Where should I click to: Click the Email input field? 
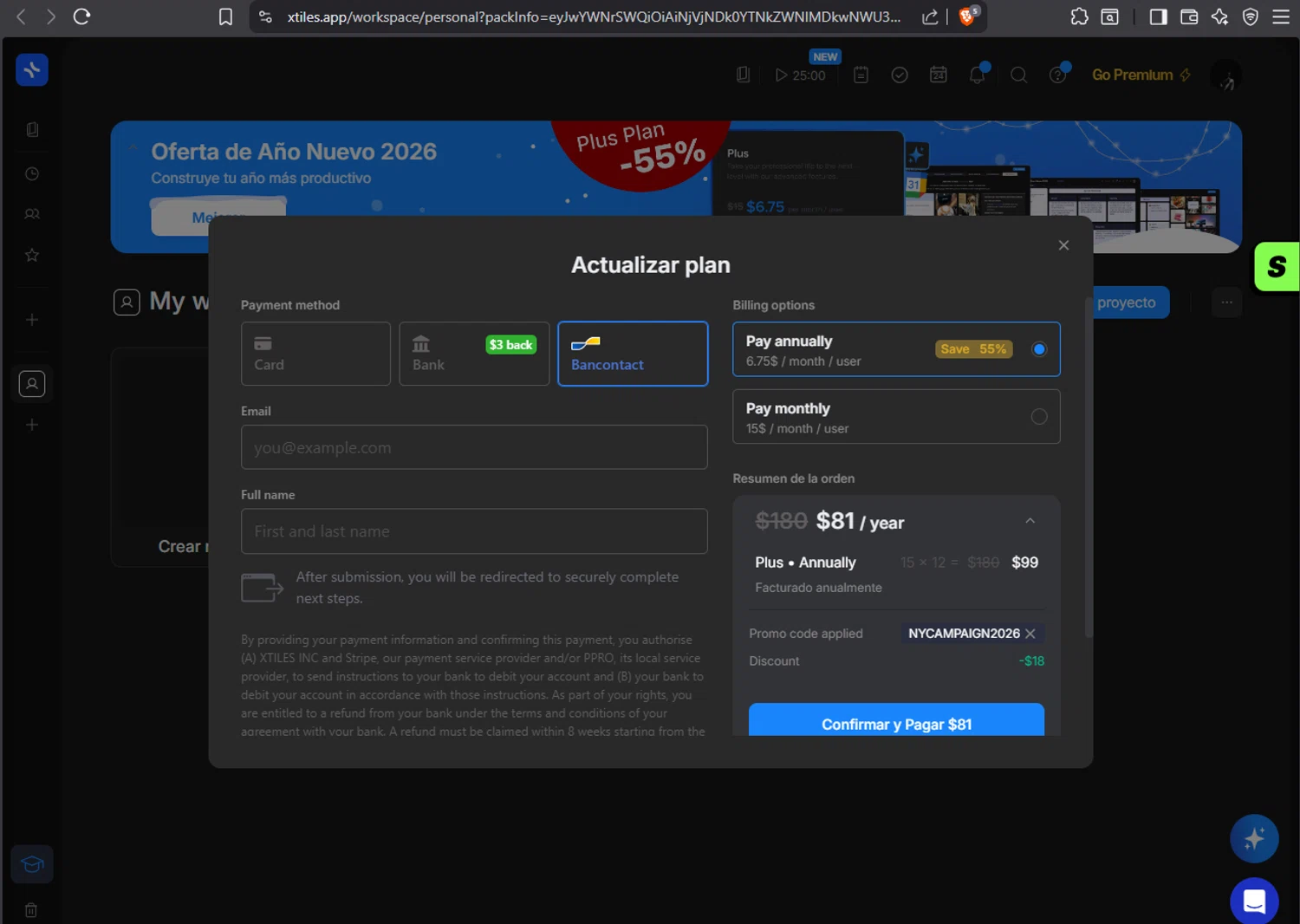(x=474, y=447)
